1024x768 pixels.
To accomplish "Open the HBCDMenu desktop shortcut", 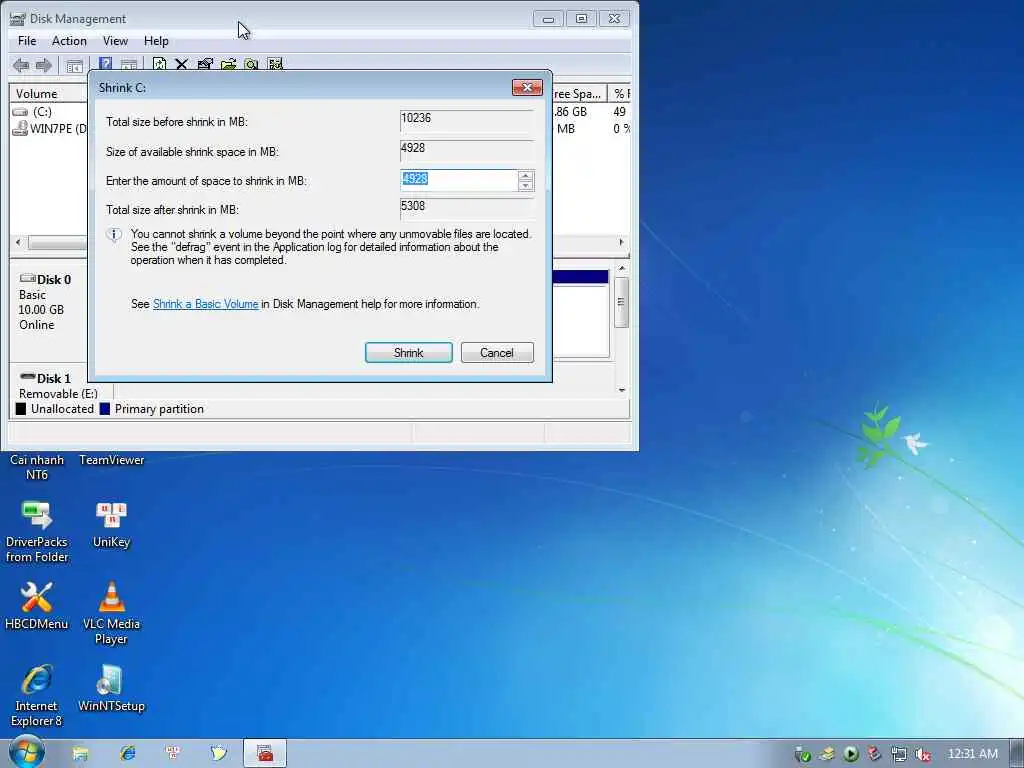I will click(x=37, y=605).
